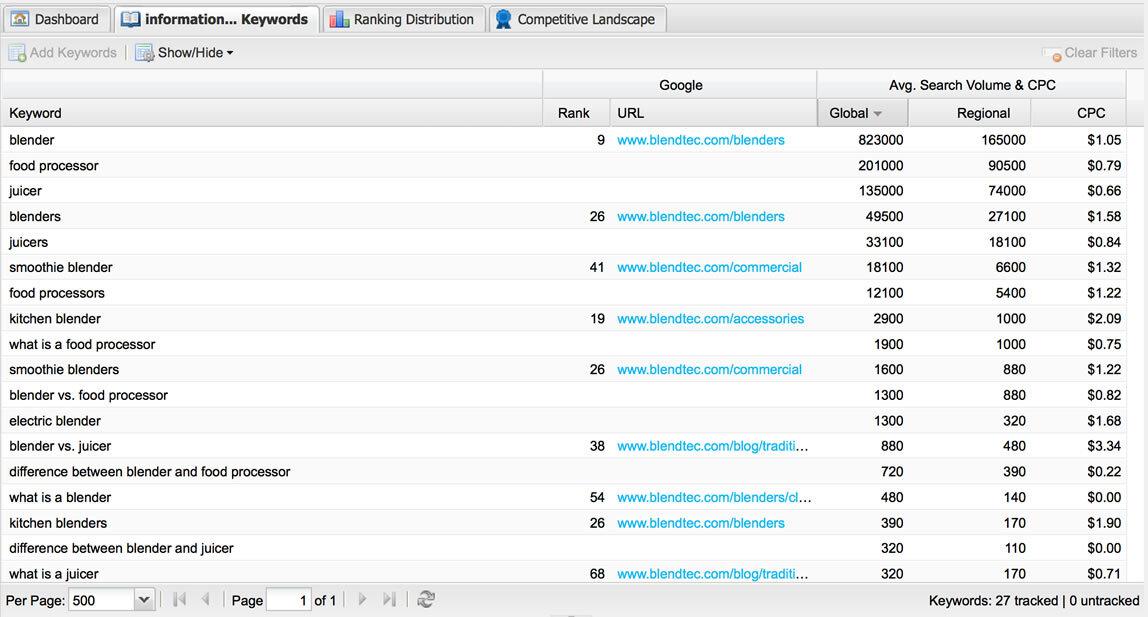Viewport: 1148px width, 617px height.
Task: Click the first-page navigation icon
Action: pyautogui.click(x=179, y=600)
